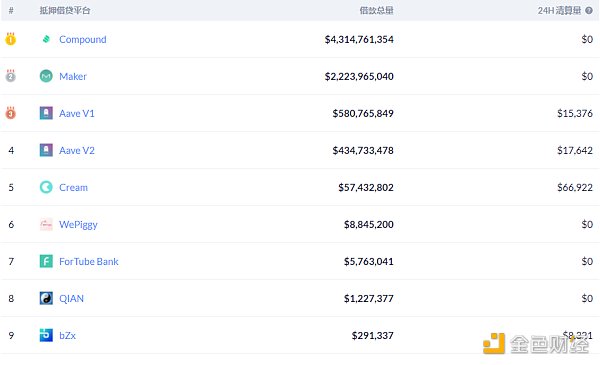Open the Aave V2 link

(x=77, y=150)
